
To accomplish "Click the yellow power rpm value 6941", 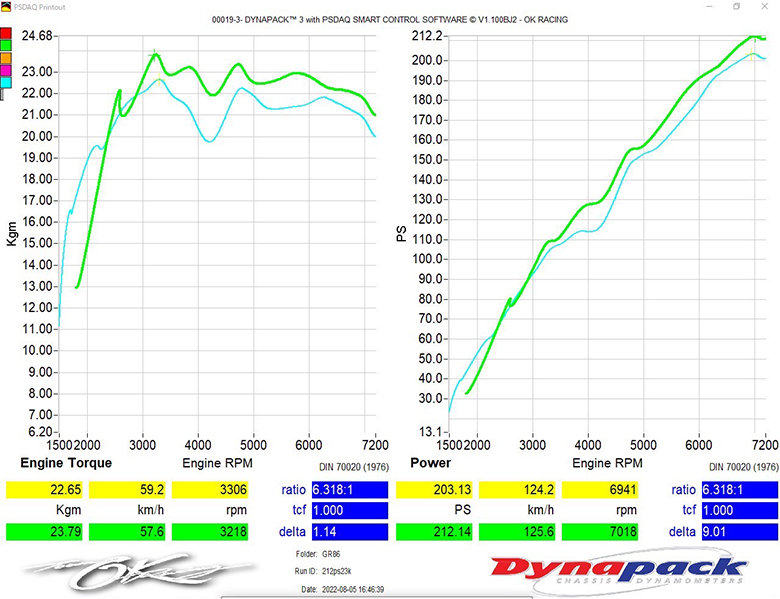I will click(600, 490).
